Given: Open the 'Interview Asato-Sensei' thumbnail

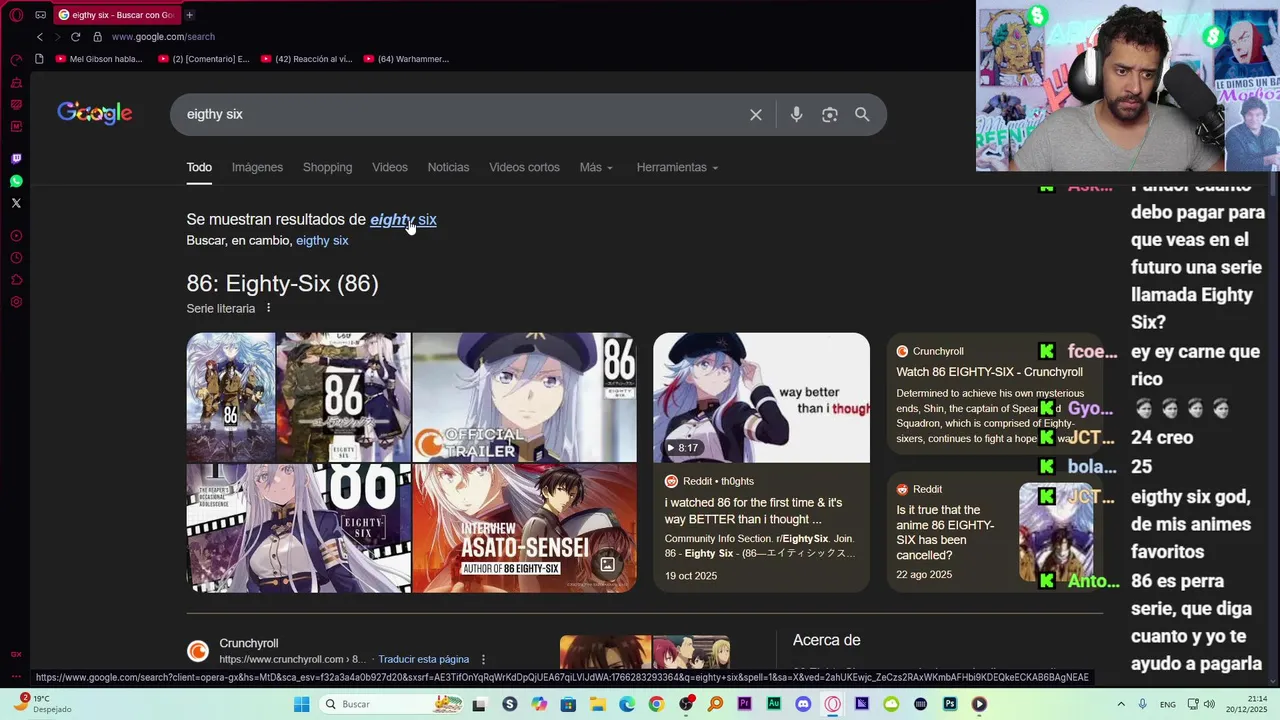Looking at the screenshot, I should [524, 528].
